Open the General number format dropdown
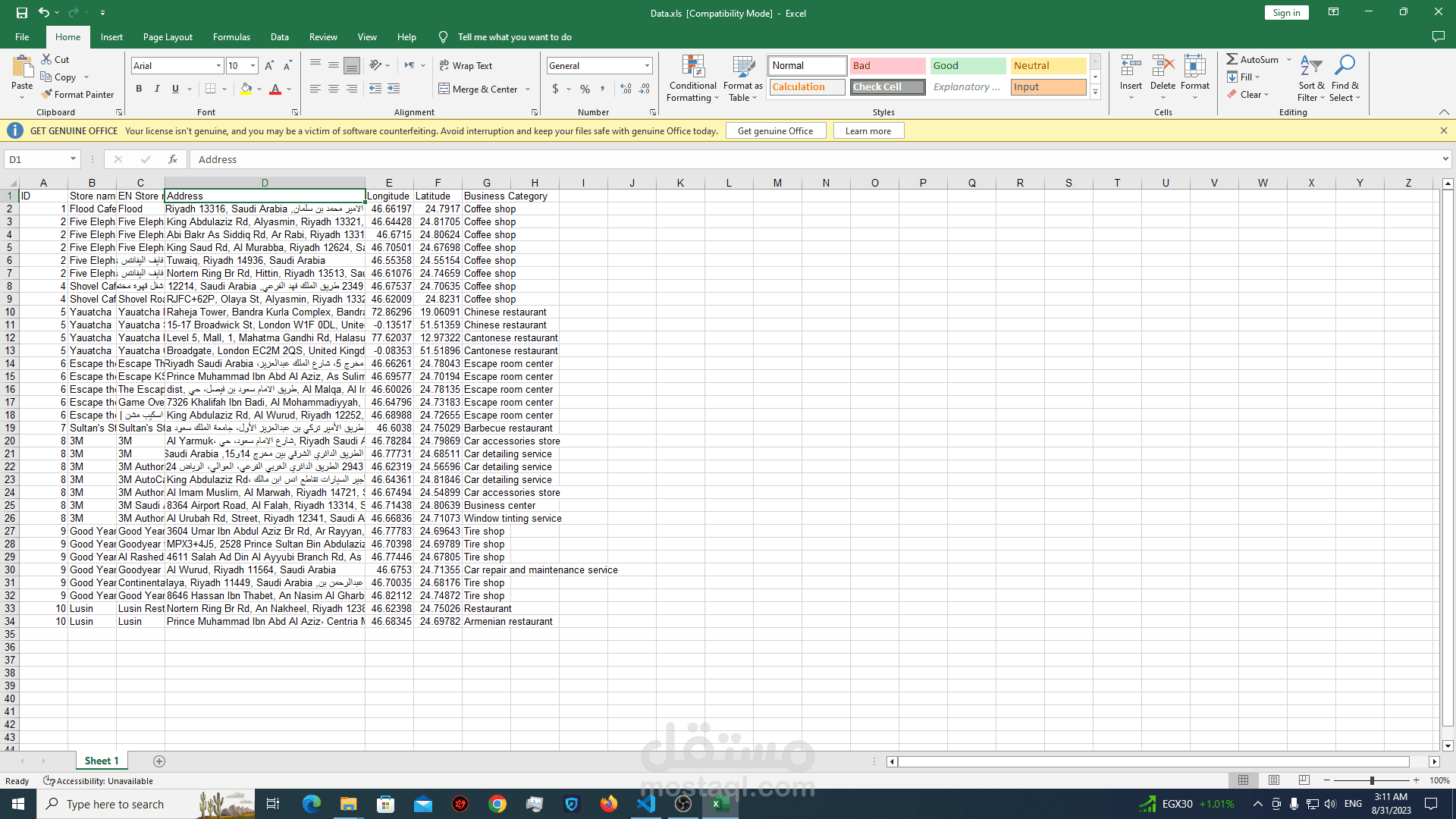Image resolution: width=1456 pixels, height=819 pixels. (x=647, y=66)
